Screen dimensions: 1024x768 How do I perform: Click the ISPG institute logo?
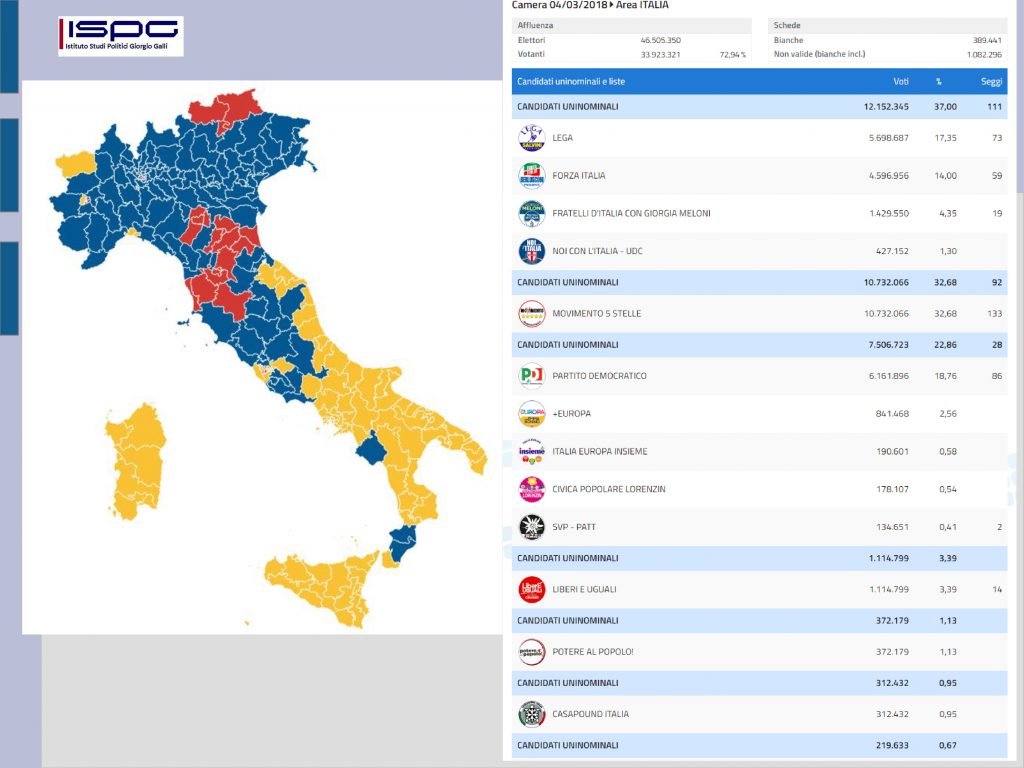120,36
